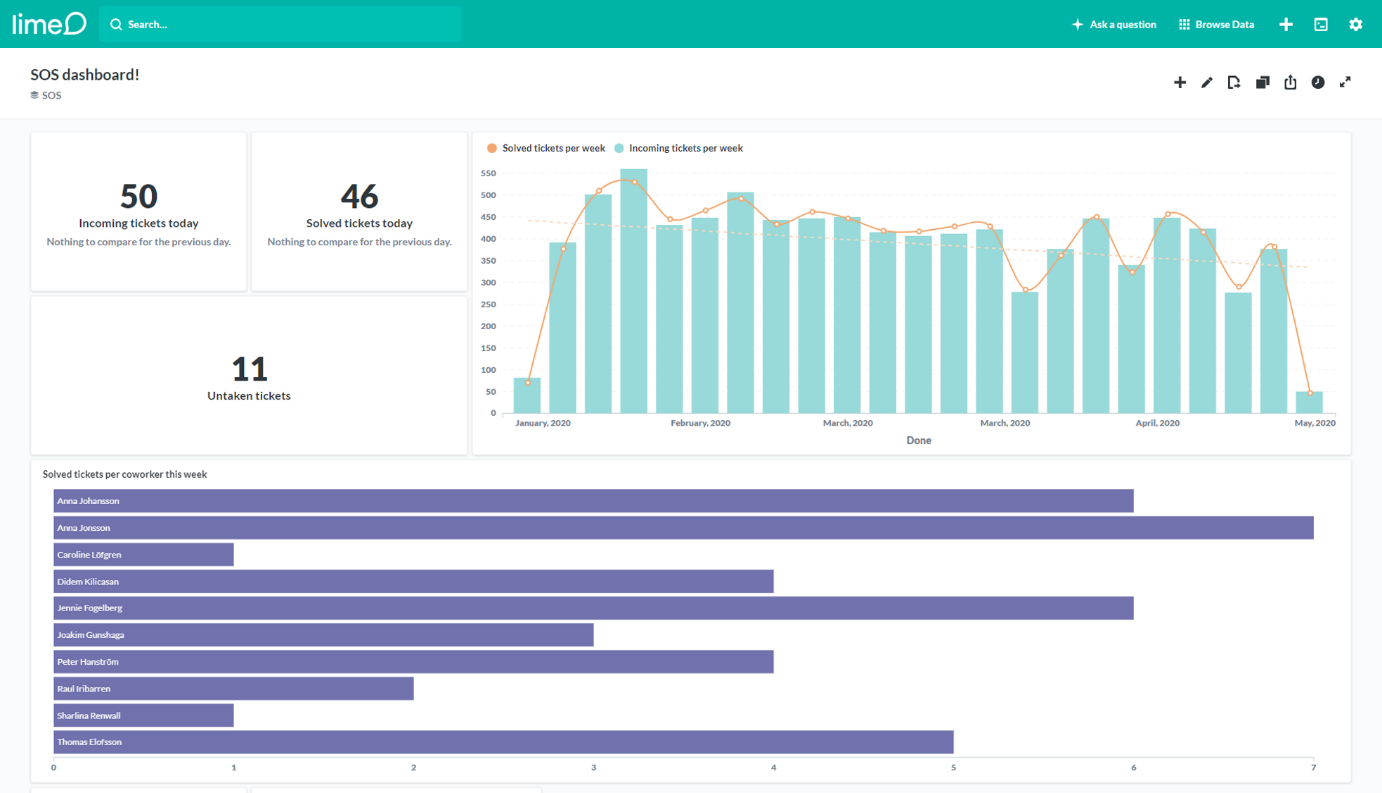Toggle Solved tickets per week legend item
The image size is (1382, 793).
(546, 148)
